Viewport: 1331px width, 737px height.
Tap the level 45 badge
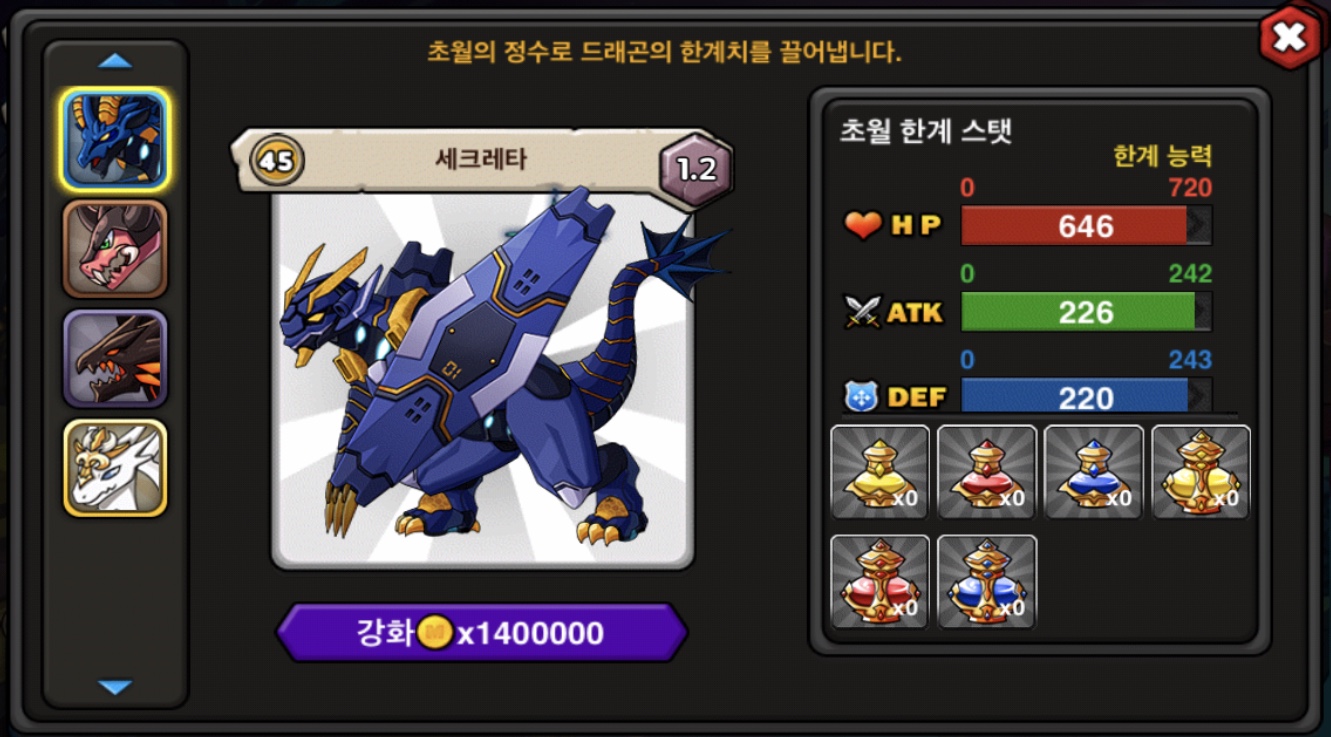tap(276, 160)
